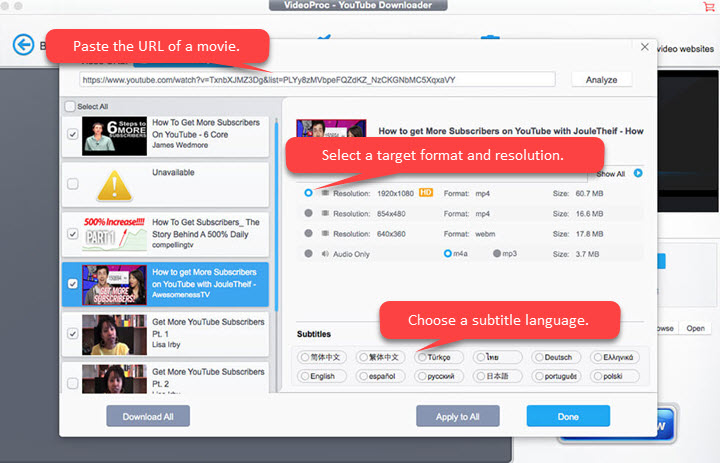Uncheck the James Wedmore video checkbox
Screen dimensions: 720x463
[x=73, y=134]
